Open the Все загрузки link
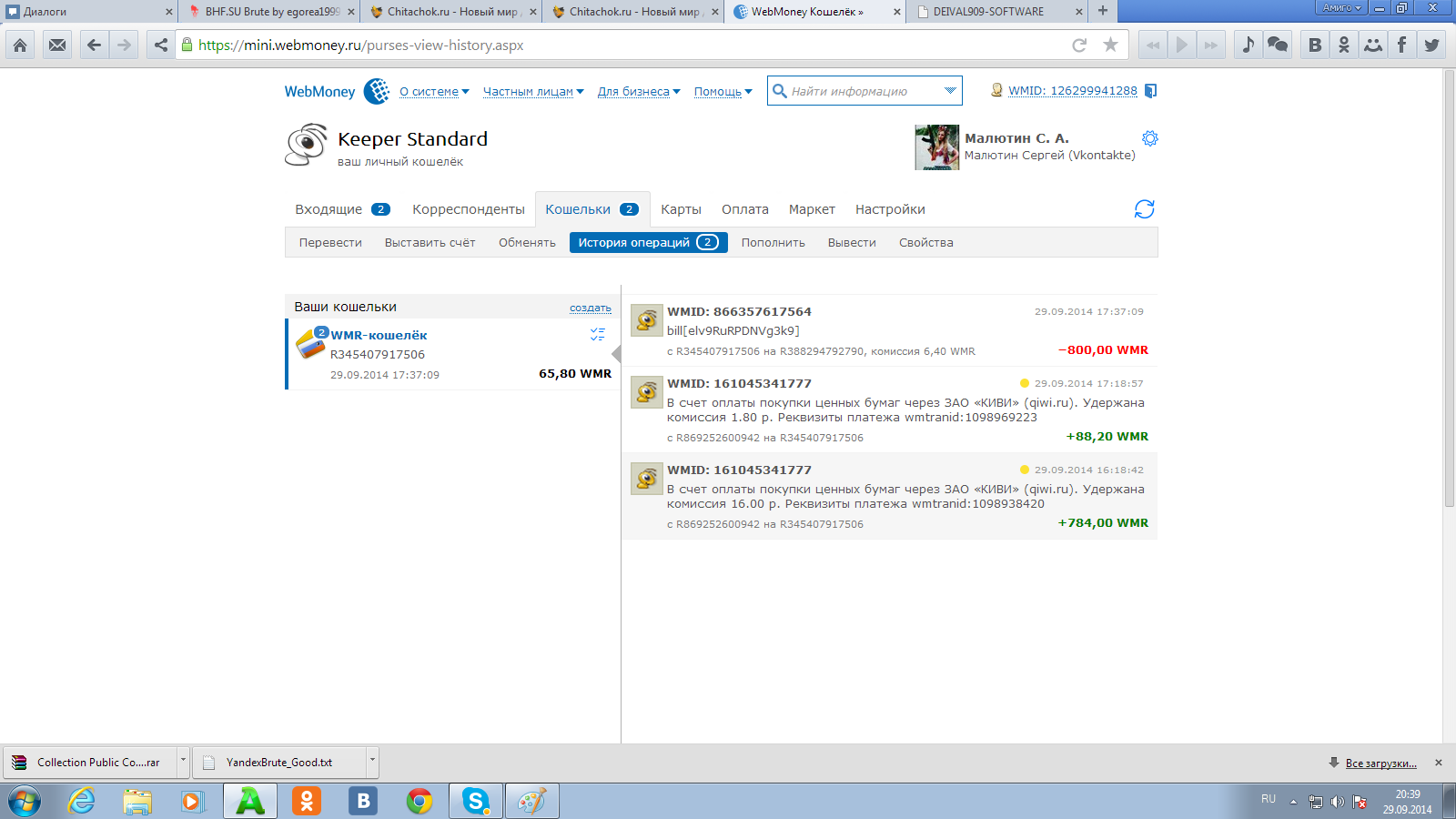Screen dimensions: 1456x819 pos(1380,763)
